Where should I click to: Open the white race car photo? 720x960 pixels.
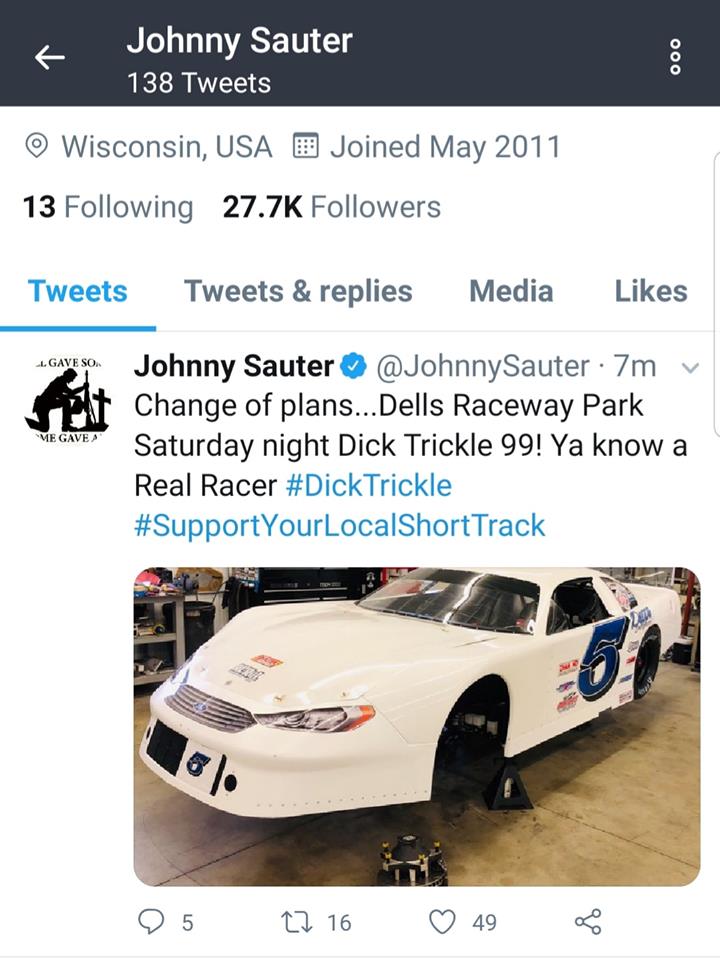pos(416,726)
